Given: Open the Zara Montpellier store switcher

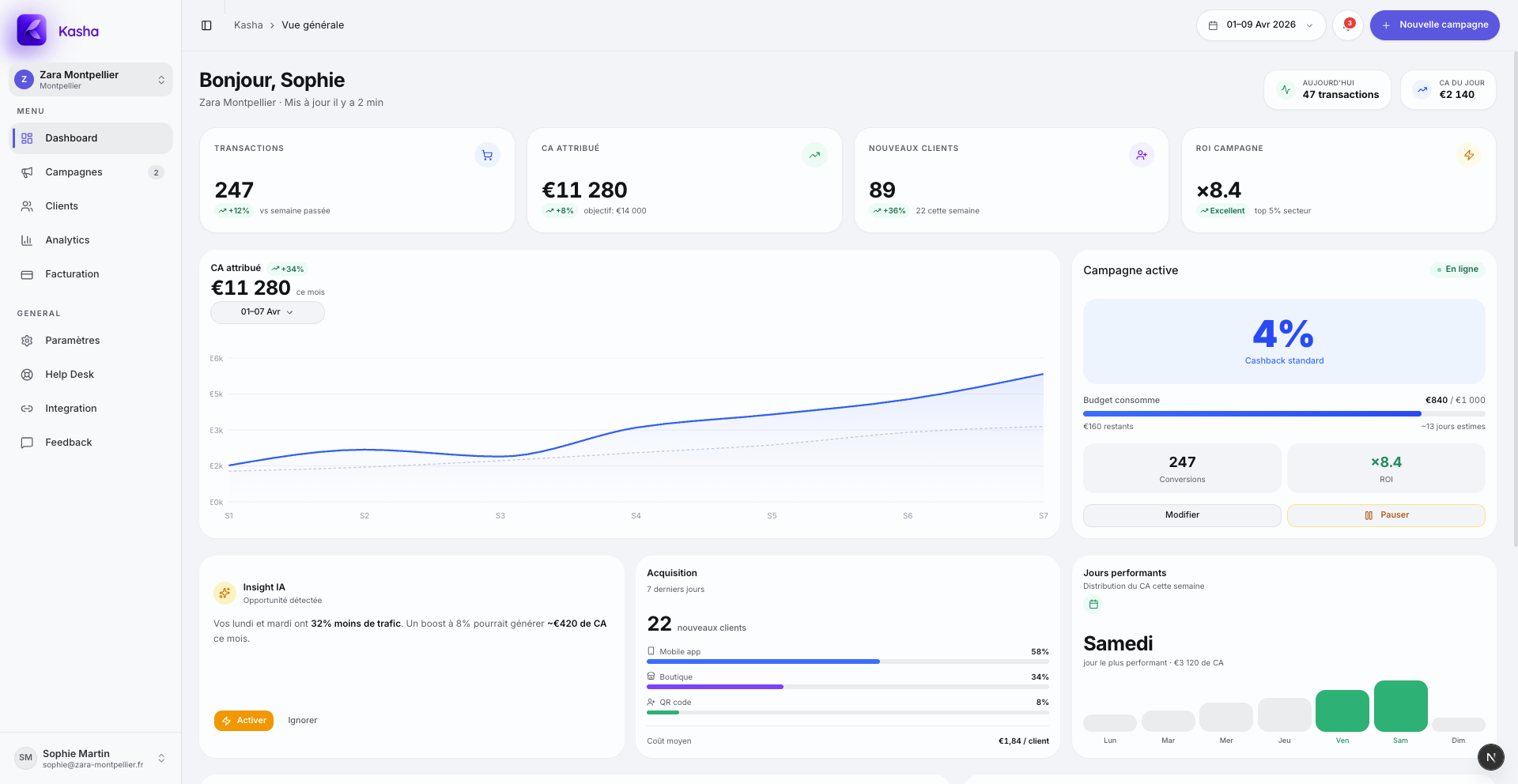Looking at the screenshot, I should point(91,80).
